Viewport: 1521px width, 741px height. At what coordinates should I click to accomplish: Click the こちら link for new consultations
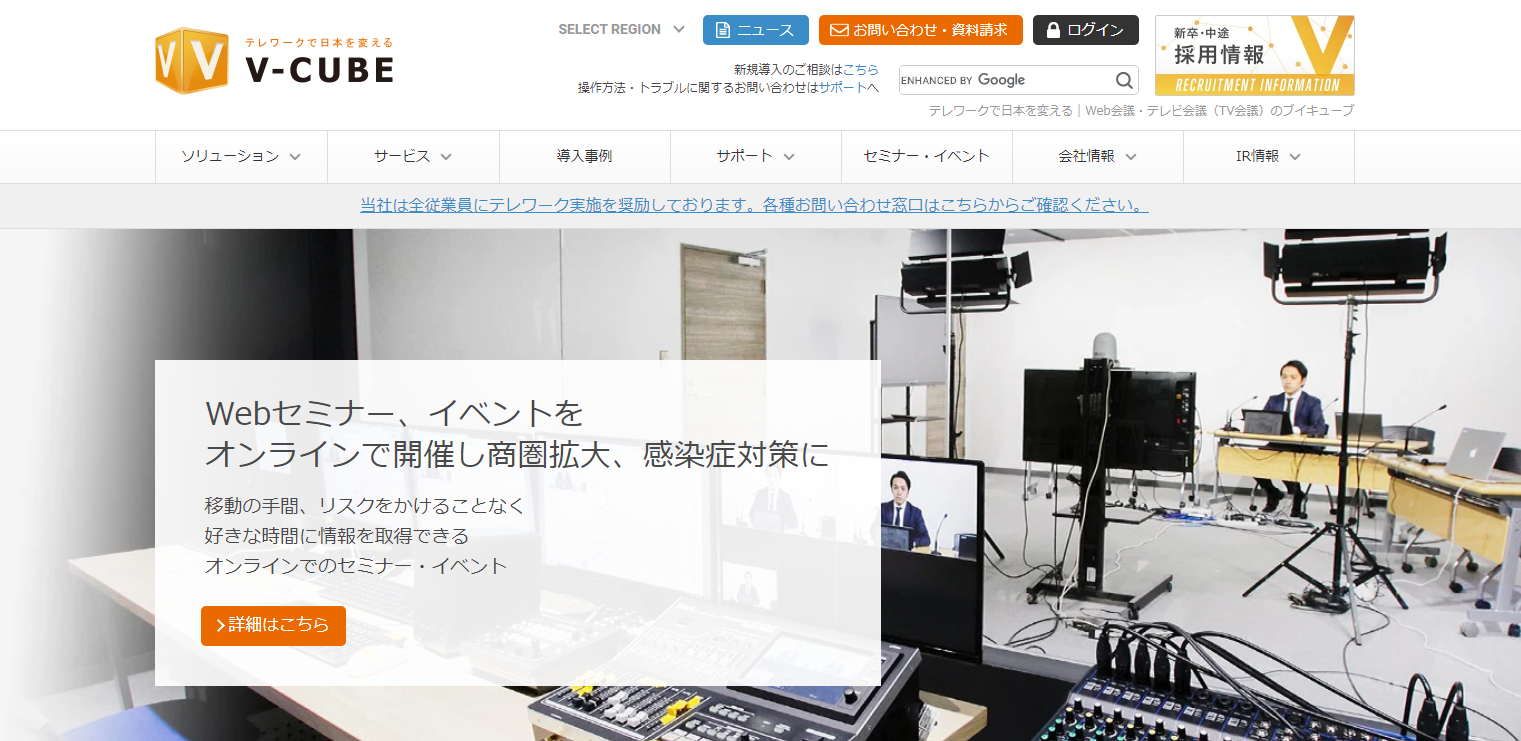(861, 70)
